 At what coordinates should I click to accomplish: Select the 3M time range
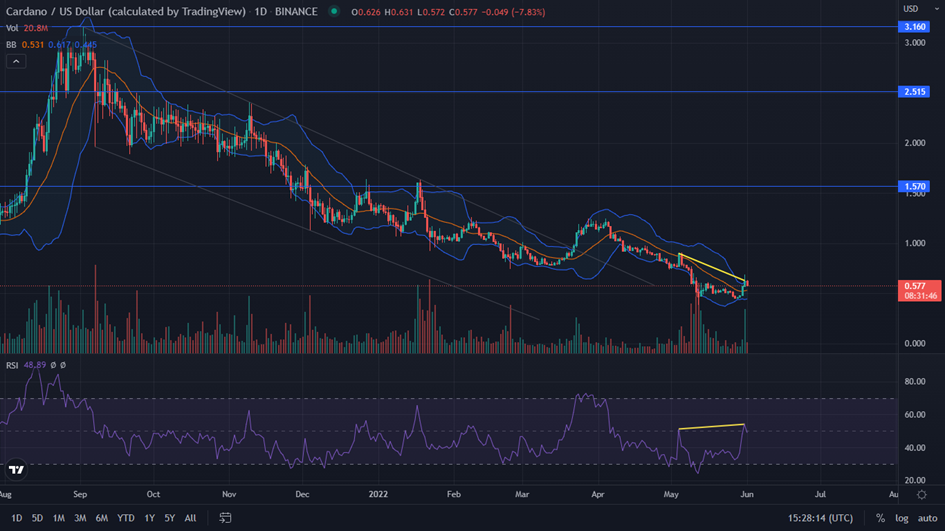tap(80, 518)
